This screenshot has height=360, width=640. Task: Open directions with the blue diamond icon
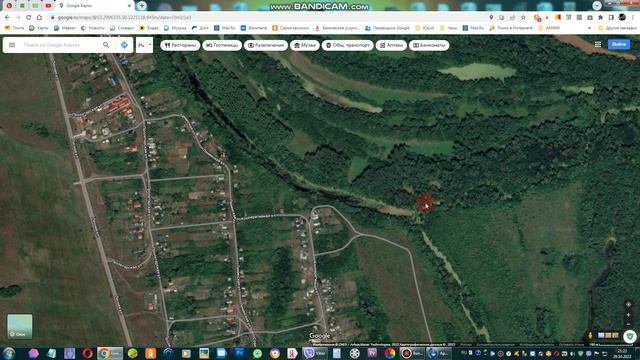(x=124, y=45)
